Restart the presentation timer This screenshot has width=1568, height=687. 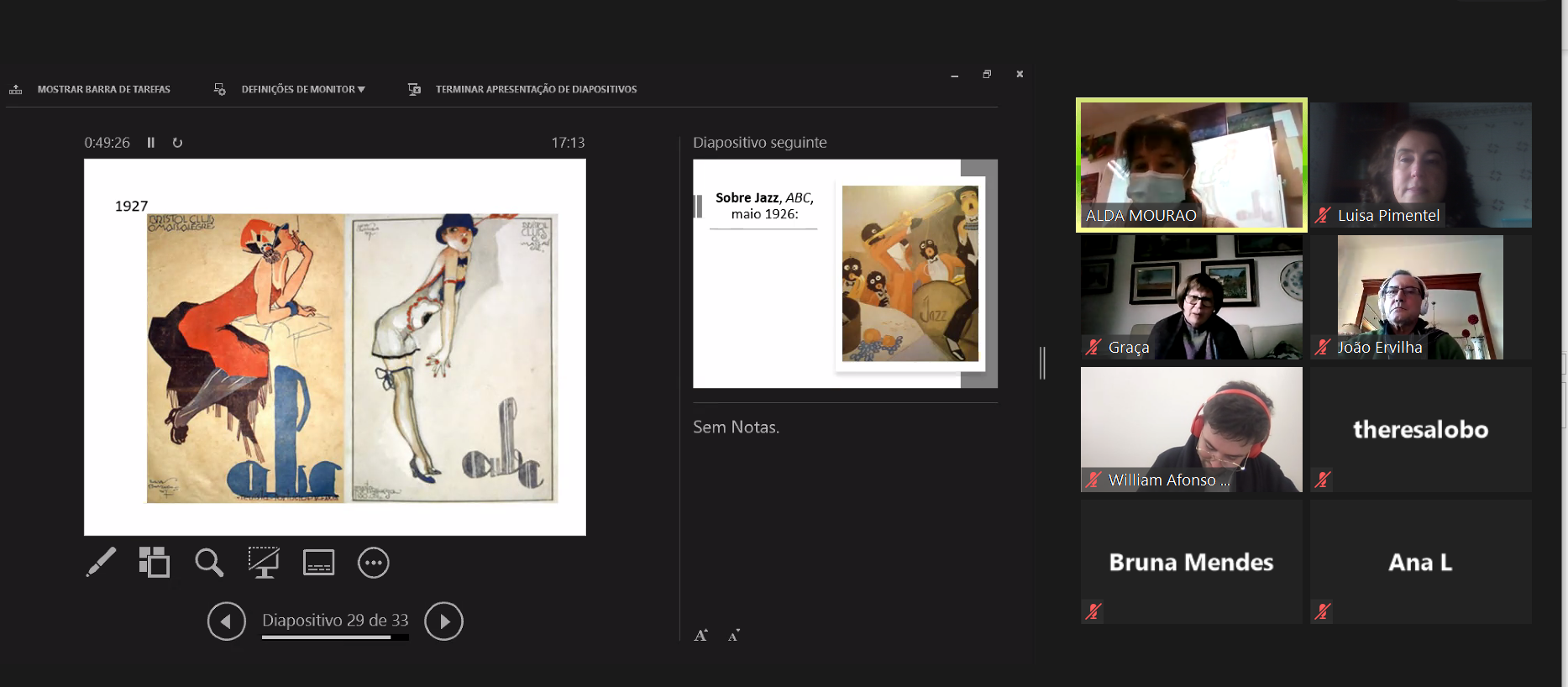coord(177,143)
